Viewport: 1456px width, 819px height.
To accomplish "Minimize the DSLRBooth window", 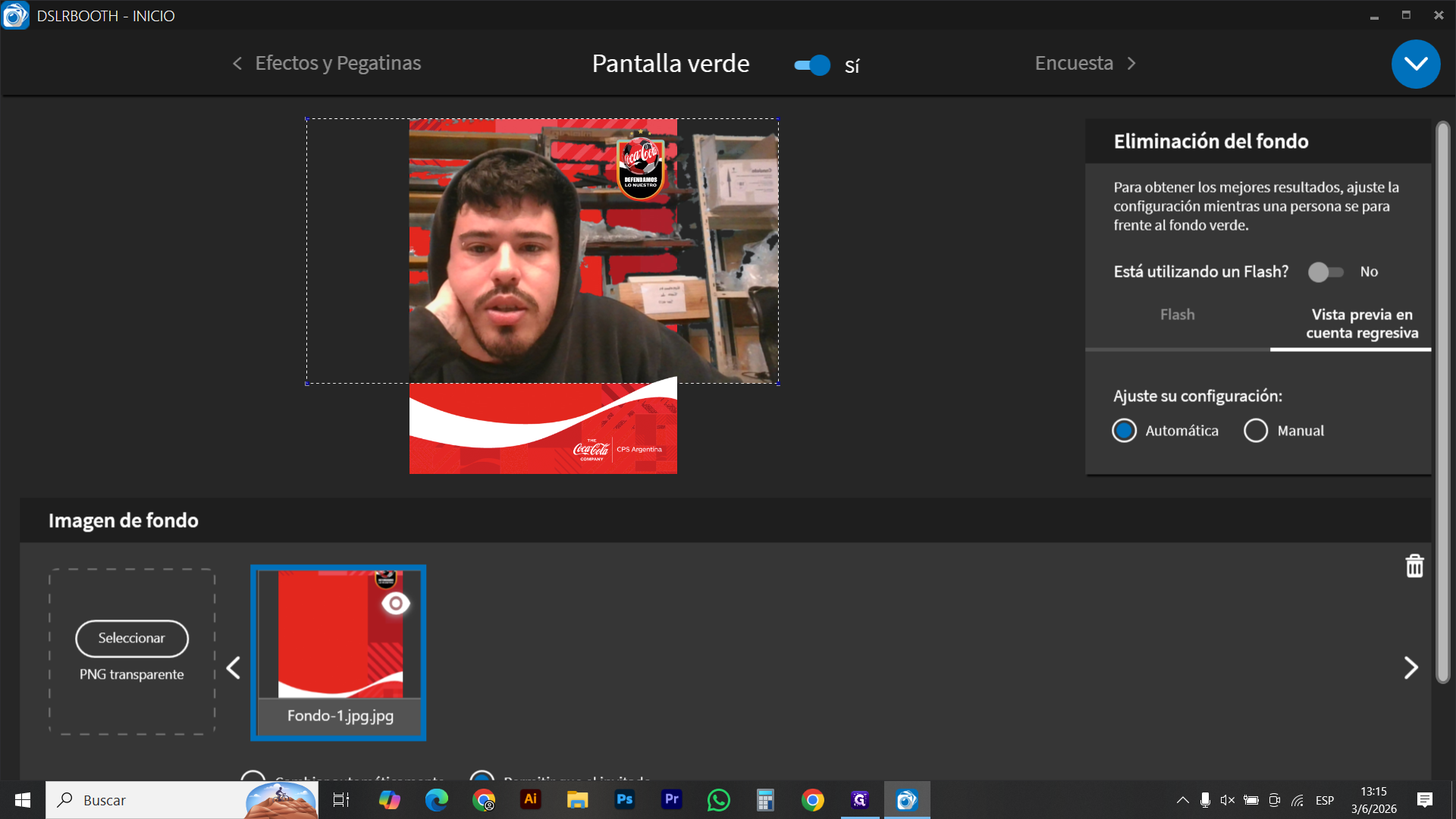I will (x=1373, y=15).
